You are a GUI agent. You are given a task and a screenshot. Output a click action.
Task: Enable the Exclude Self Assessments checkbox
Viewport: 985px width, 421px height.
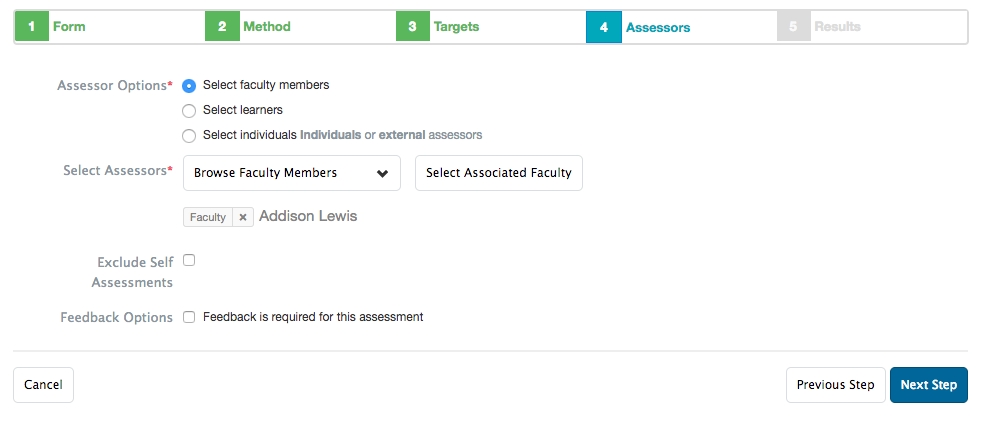click(x=189, y=260)
